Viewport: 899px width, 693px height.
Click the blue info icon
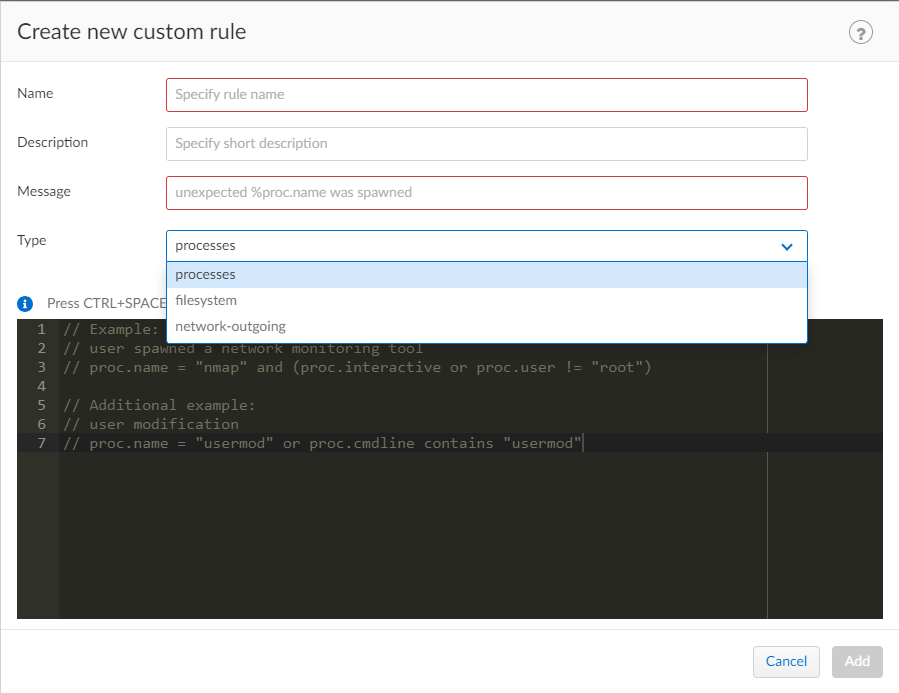25,304
